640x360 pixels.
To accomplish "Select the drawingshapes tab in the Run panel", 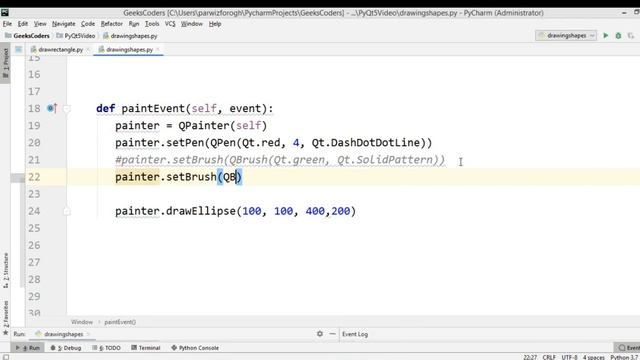I will point(63,334).
